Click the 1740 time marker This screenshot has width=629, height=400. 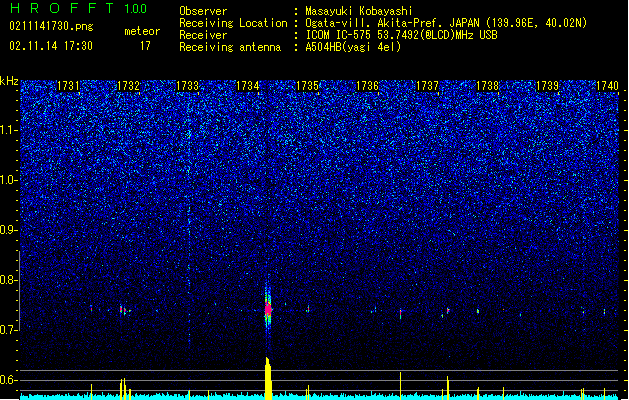(607, 86)
